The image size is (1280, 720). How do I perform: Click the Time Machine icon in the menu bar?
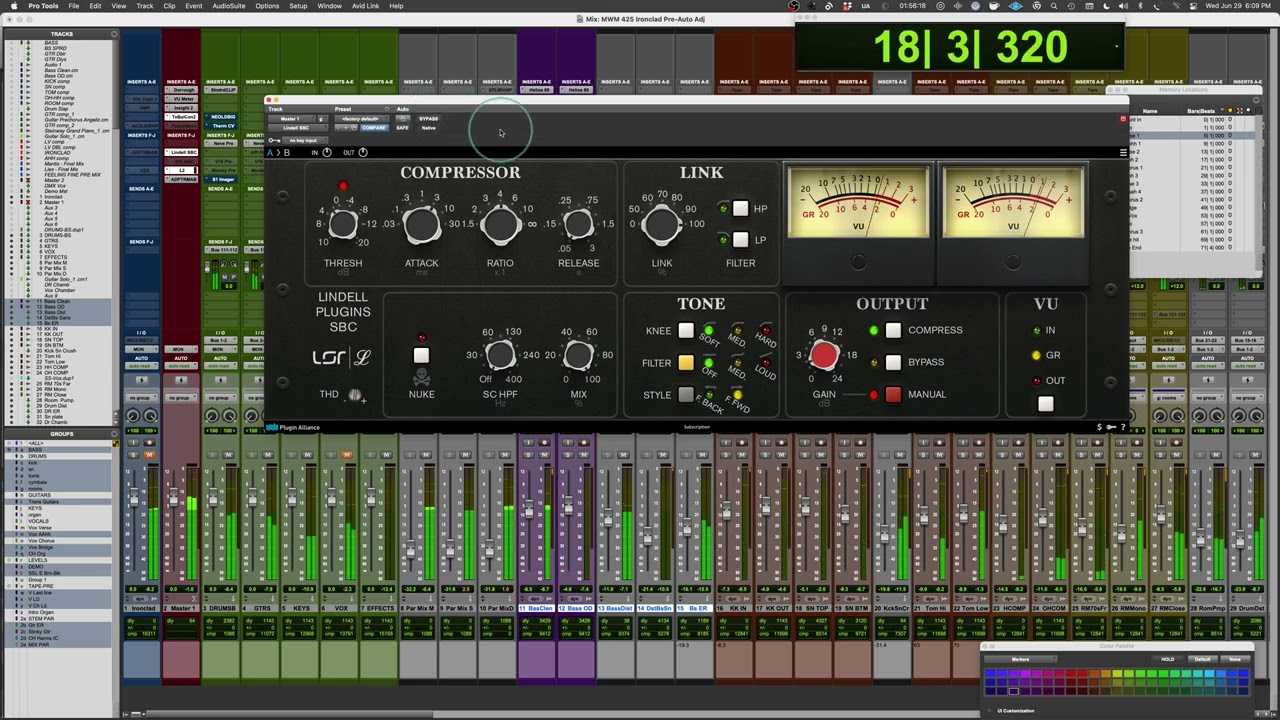(1071, 6)
